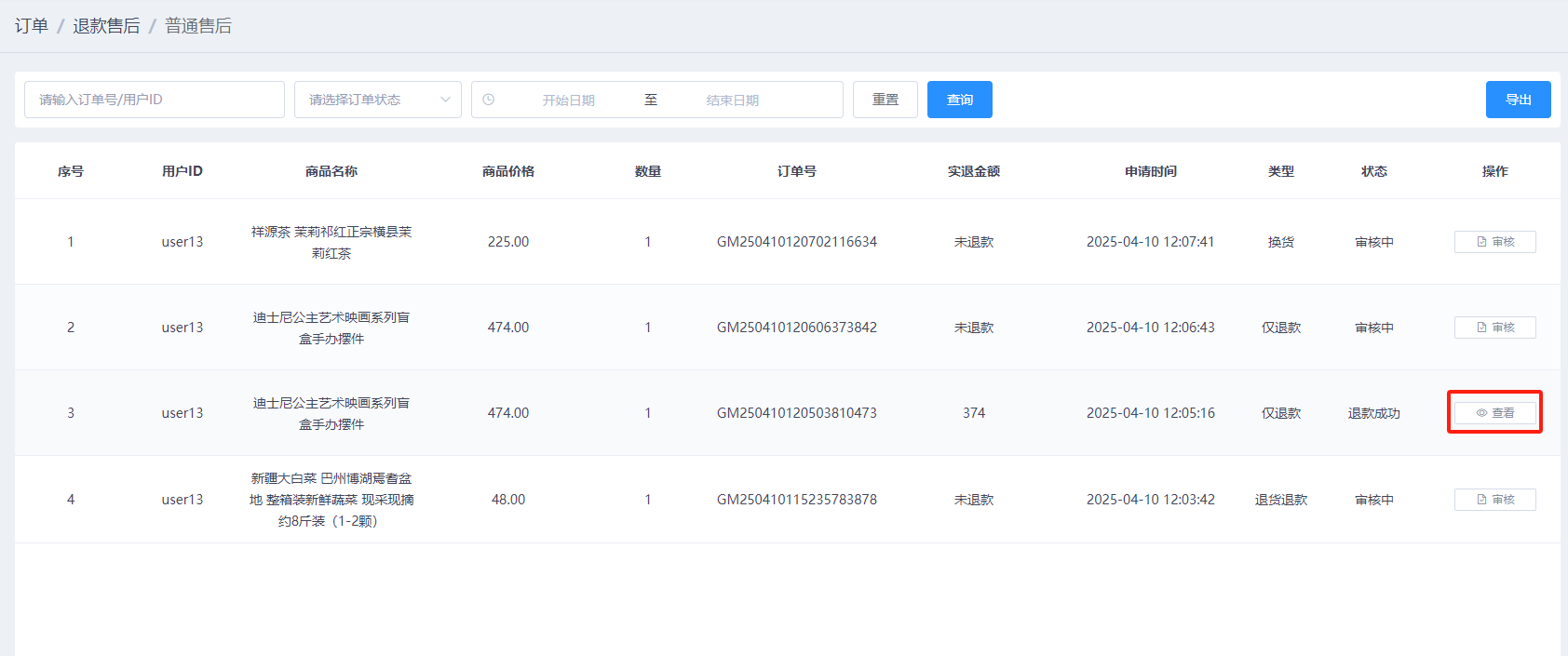Select order number GM250410120503810473
The height and width of the screenshot is (656, 1568).
tap(796, 413)
